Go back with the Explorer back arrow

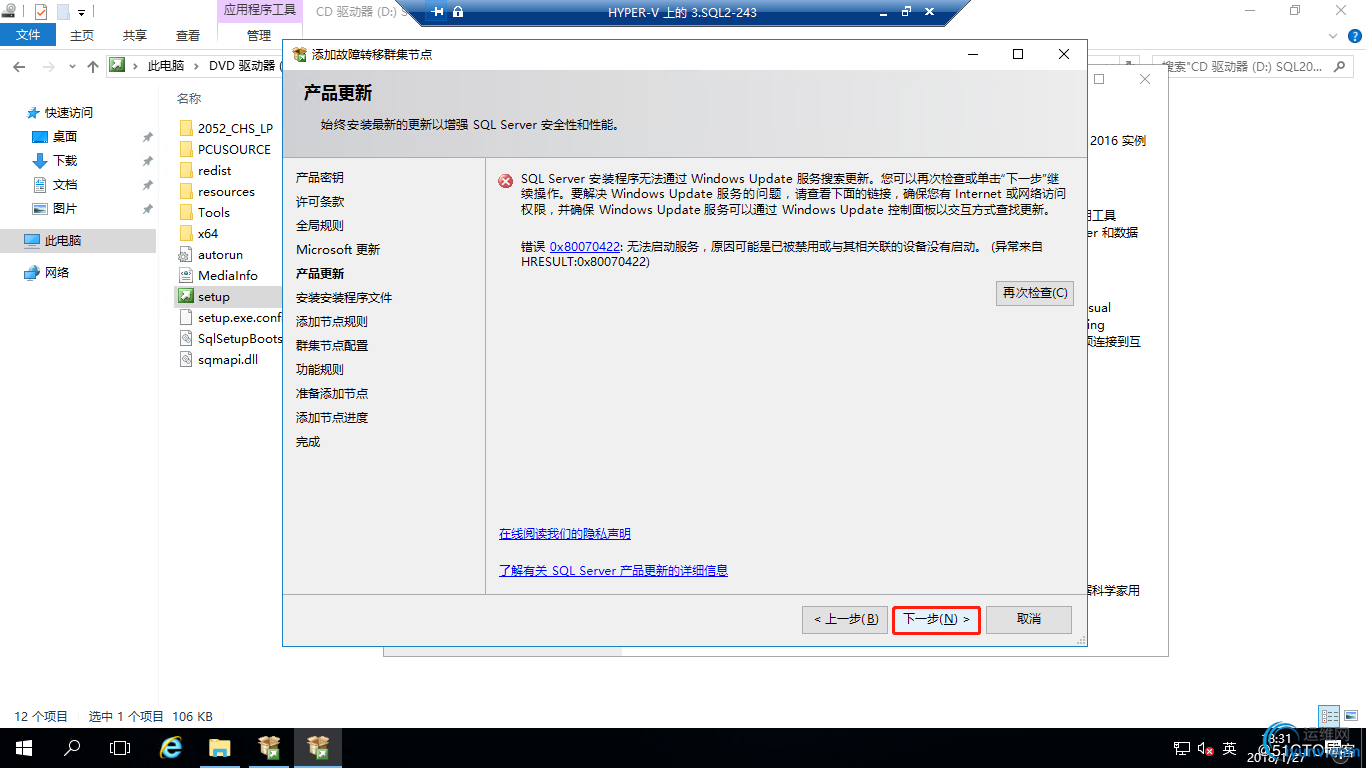[x=18, y=66]
